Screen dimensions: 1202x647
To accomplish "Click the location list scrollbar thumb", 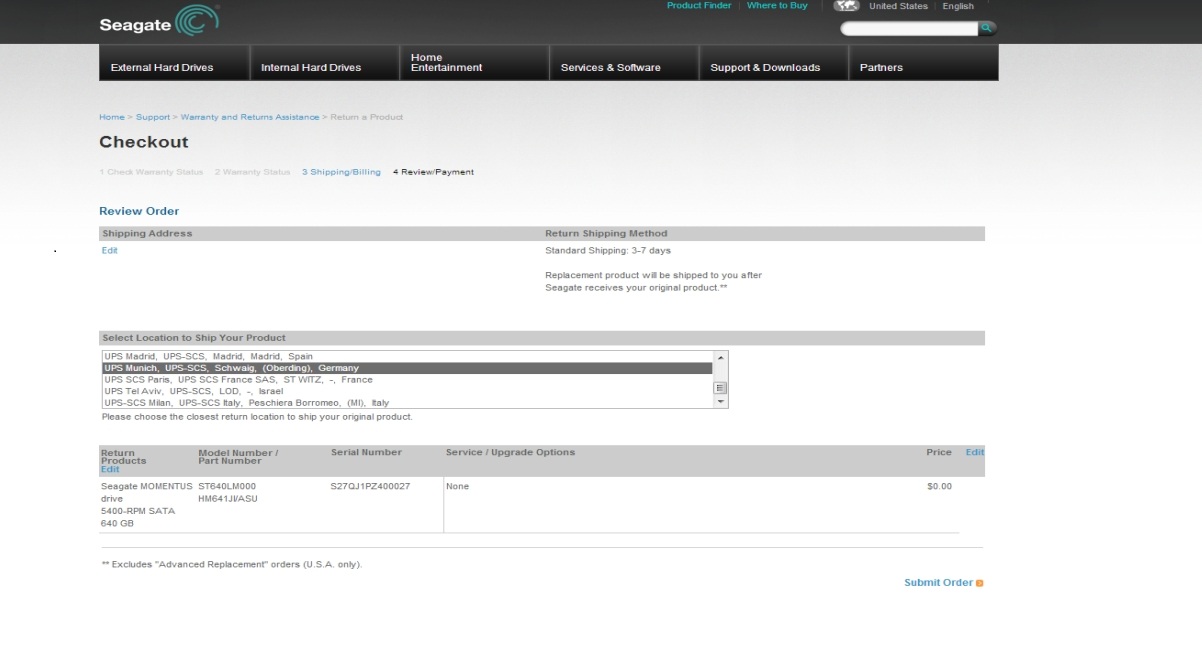I will coord(720,388).
